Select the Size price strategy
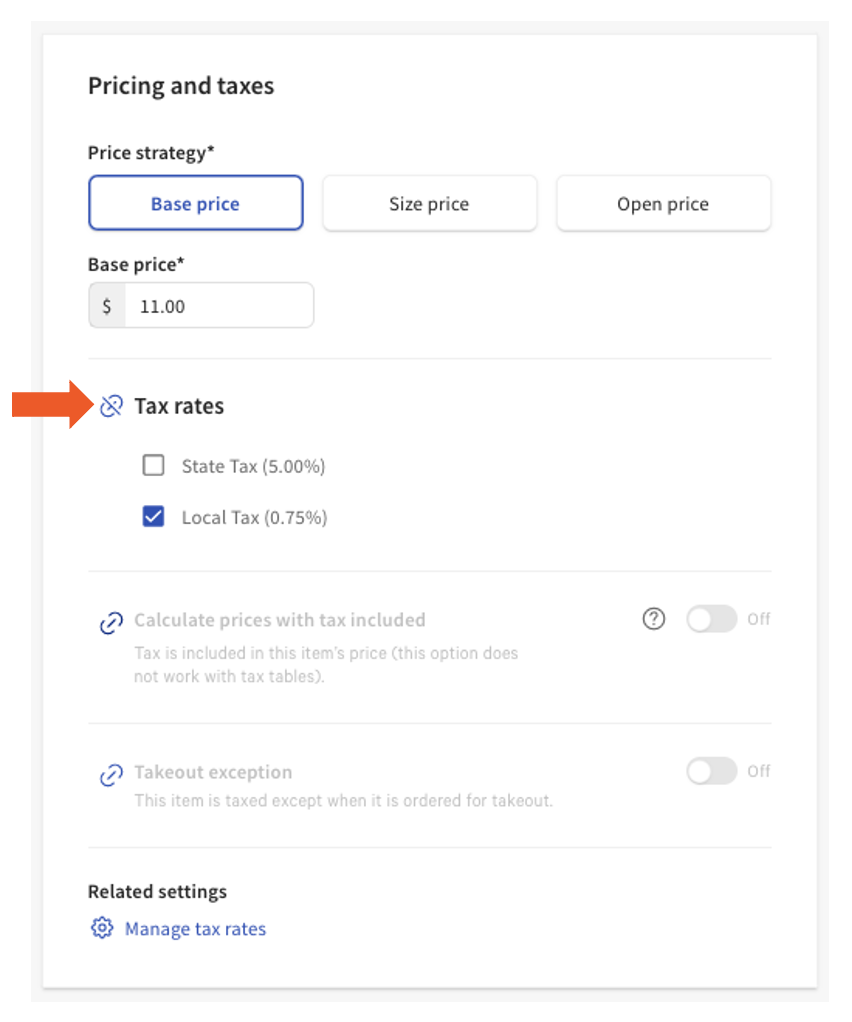 pos(429,203)
